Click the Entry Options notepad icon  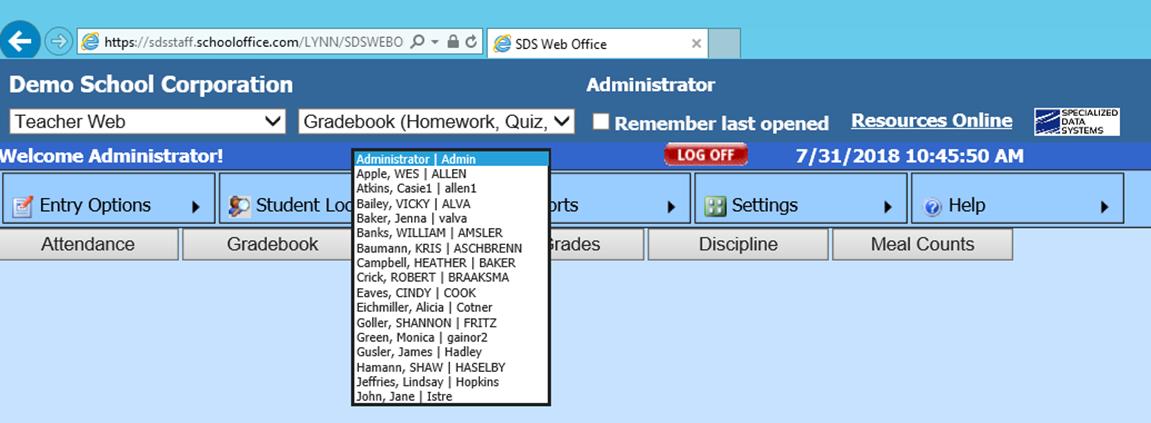point(22,206)
